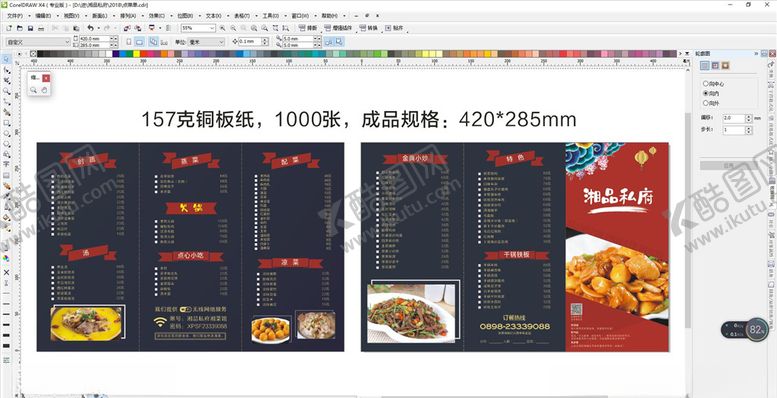The height and width of the screenshot is (398, 777).
Task: Select the Eyedropper tool in the toolbox
Action: [6, 196]
